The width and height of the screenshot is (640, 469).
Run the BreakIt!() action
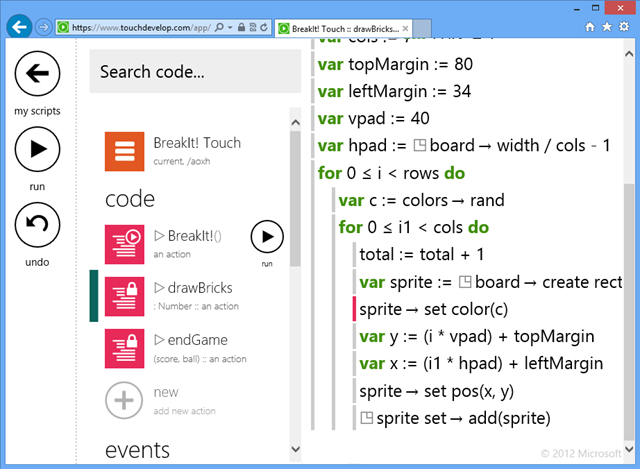[267, 237]
